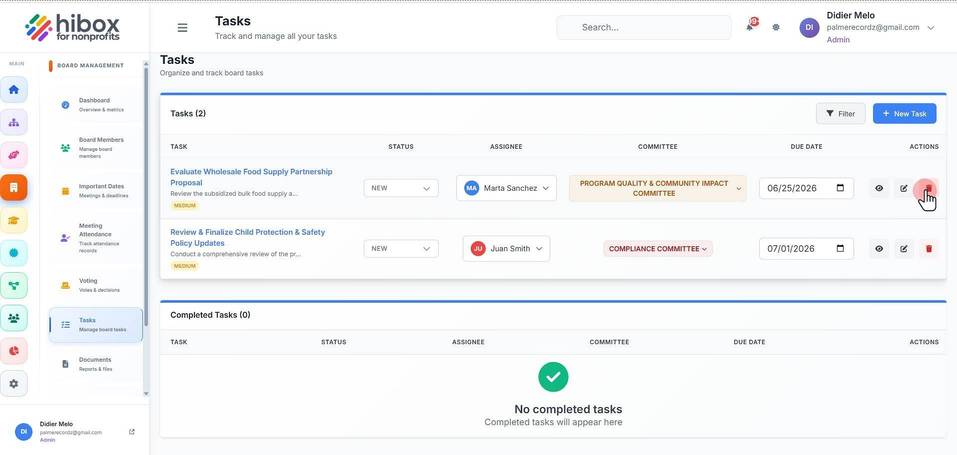Change assignee Marta Sanchez dropdown

tap(507, 188)
